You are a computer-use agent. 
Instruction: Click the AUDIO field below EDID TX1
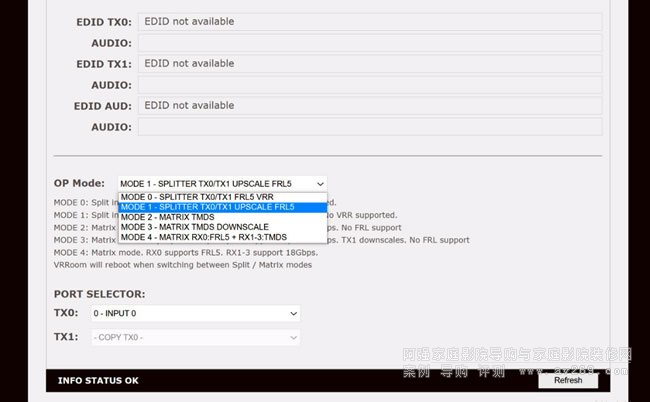[x=369, y=85]
